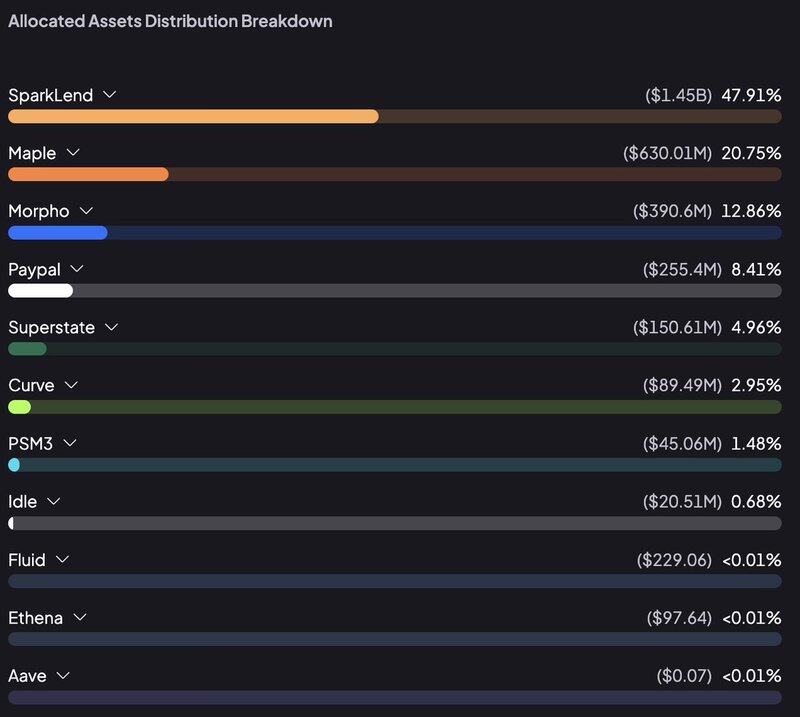Click the SparkLend orange progress bar
This screenshot has width=800, height=717.
193,116
